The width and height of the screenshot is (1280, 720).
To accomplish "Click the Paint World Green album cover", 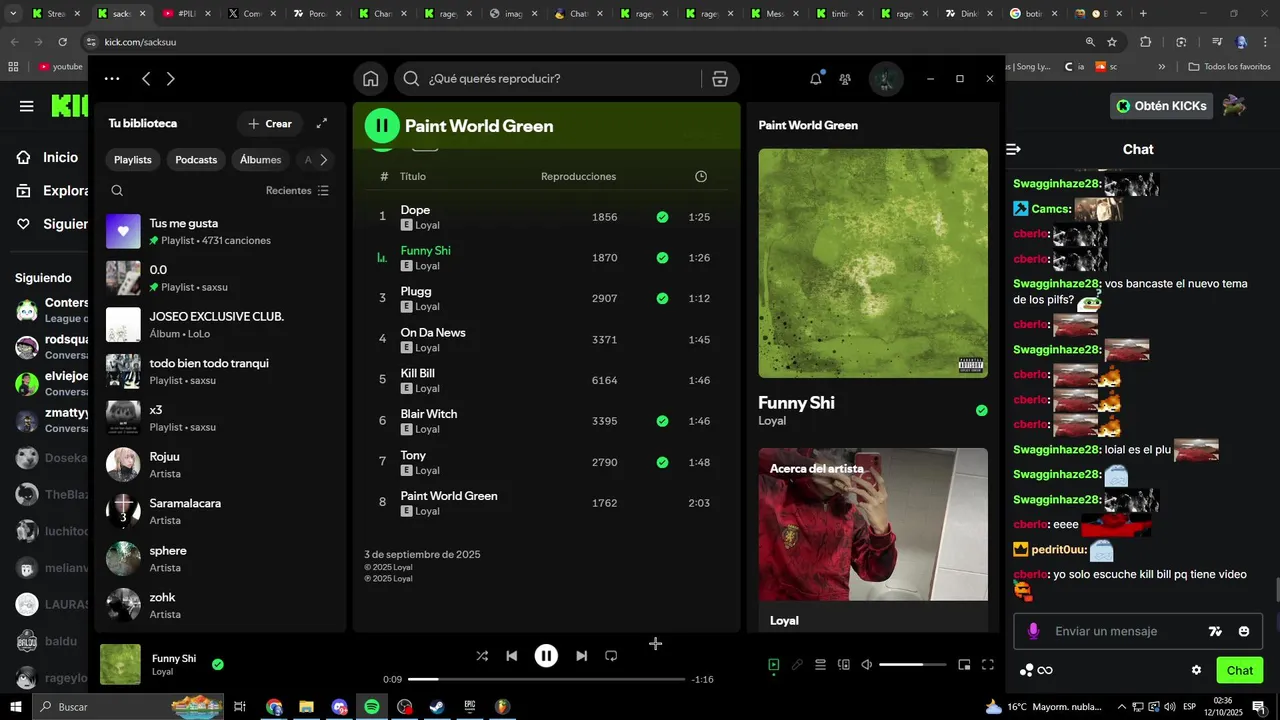I will pyautogui.click(x=873, y=263).
